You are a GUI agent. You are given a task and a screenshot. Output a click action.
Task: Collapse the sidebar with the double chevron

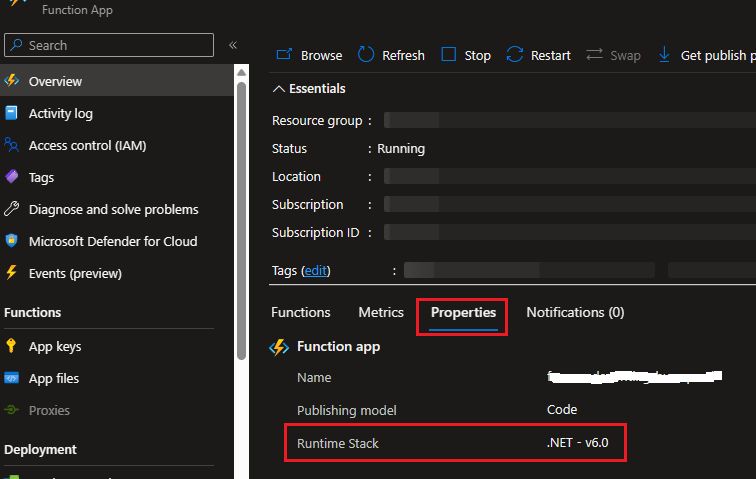pyautogui.click(x=233, y=45)
